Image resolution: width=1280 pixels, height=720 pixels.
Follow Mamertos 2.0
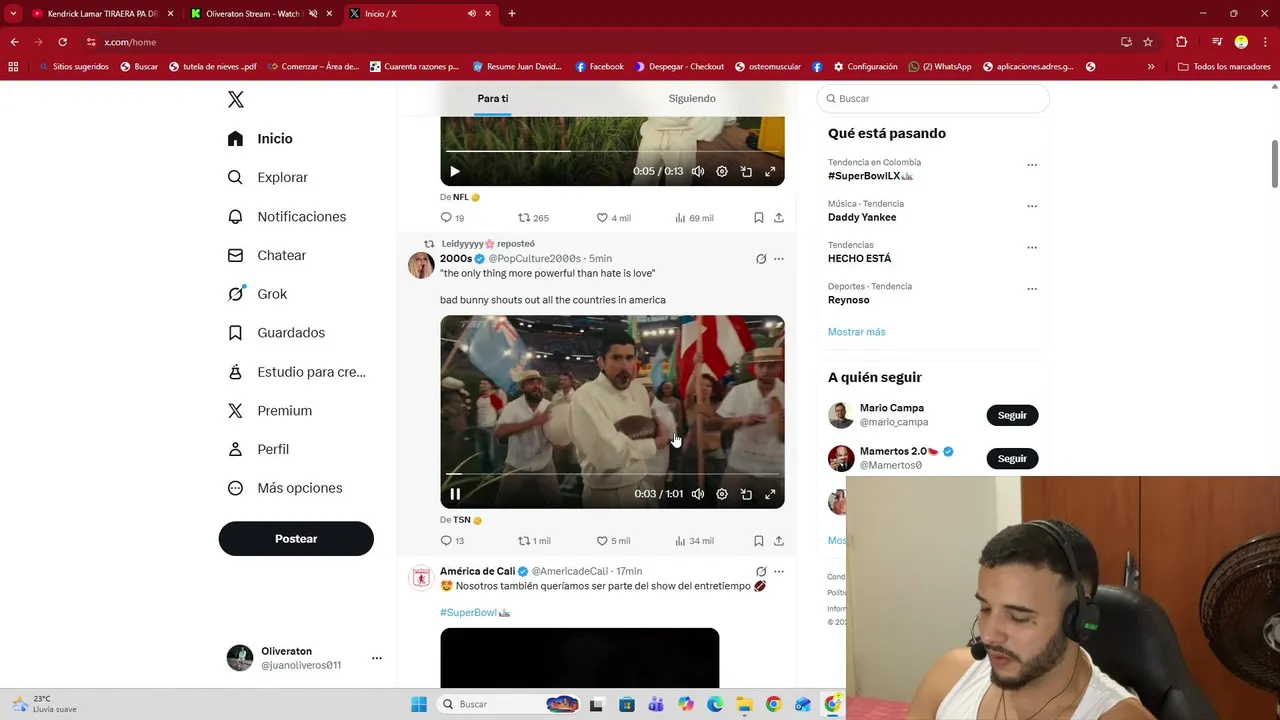coord(1012,458)
